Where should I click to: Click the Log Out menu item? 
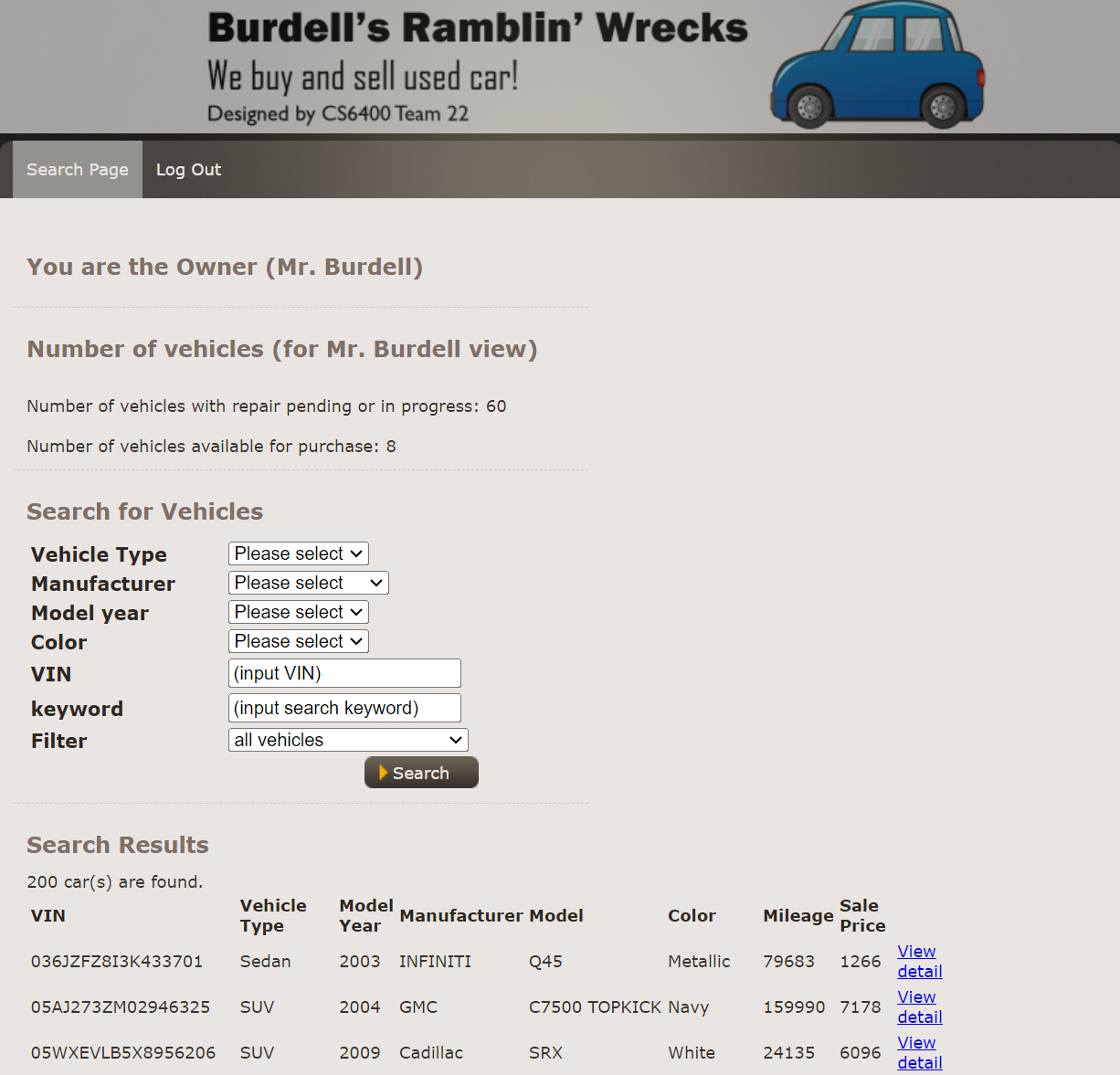tap(188, 170)
